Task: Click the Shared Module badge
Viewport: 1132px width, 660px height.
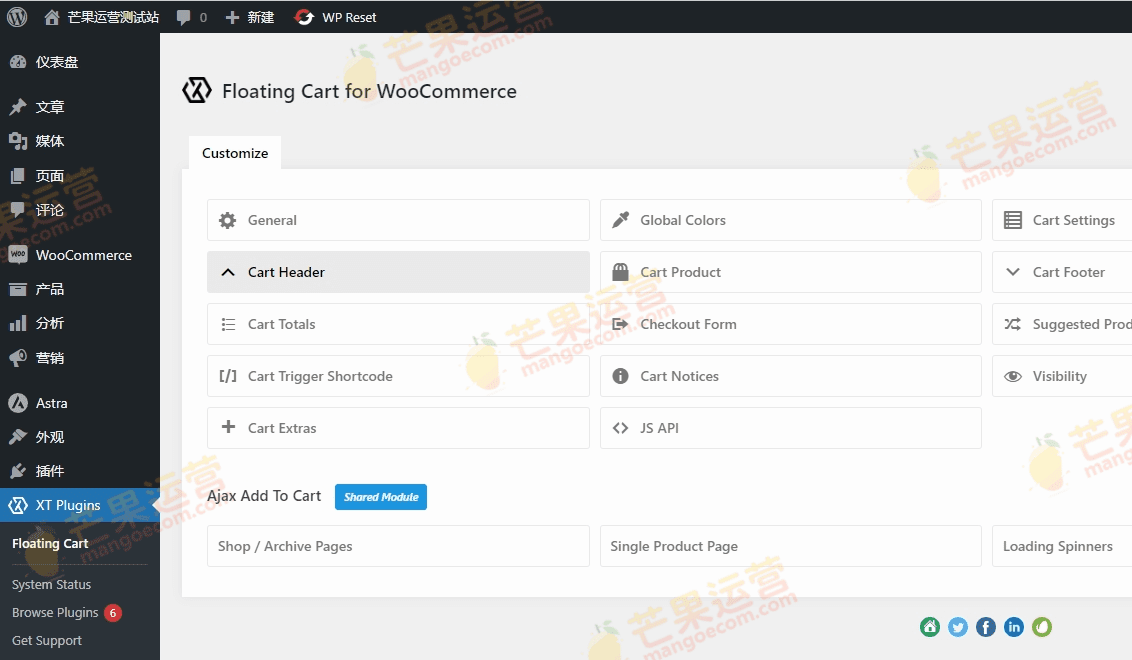Action: pos(380,497)
